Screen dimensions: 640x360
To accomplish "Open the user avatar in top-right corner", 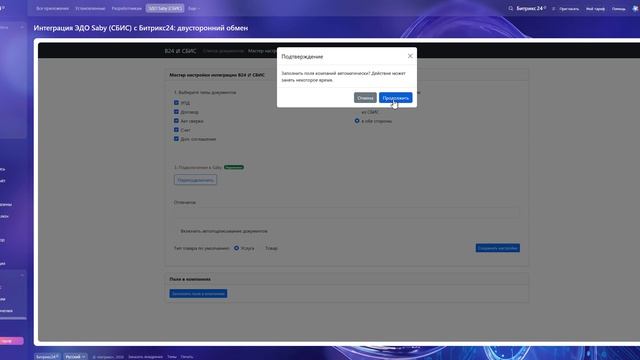I will click(636, 8).
